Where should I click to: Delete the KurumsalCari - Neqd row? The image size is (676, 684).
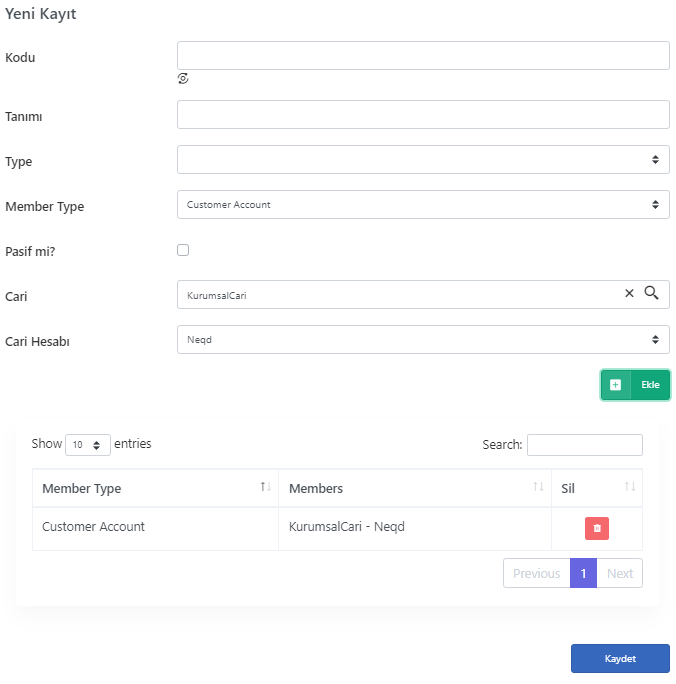pos(597,528)
